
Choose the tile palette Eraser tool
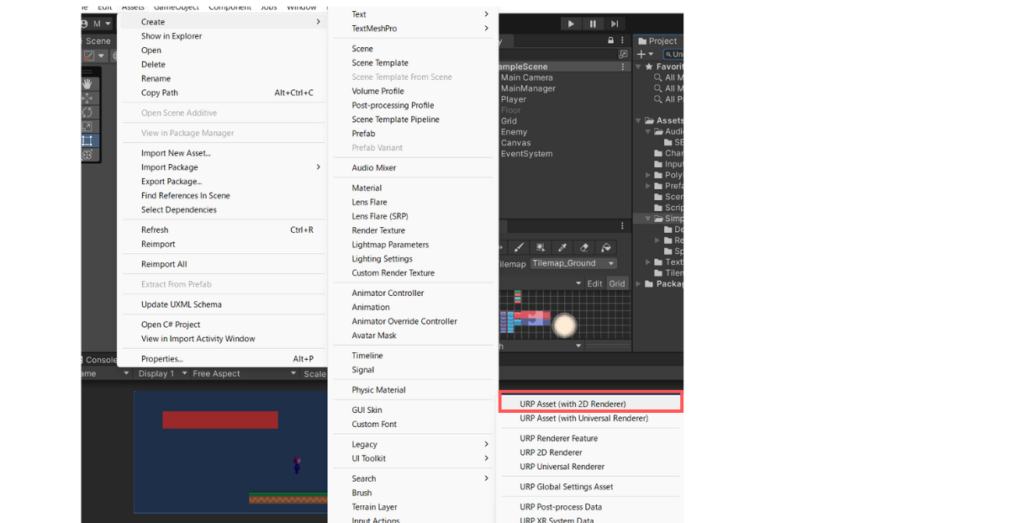583,247
